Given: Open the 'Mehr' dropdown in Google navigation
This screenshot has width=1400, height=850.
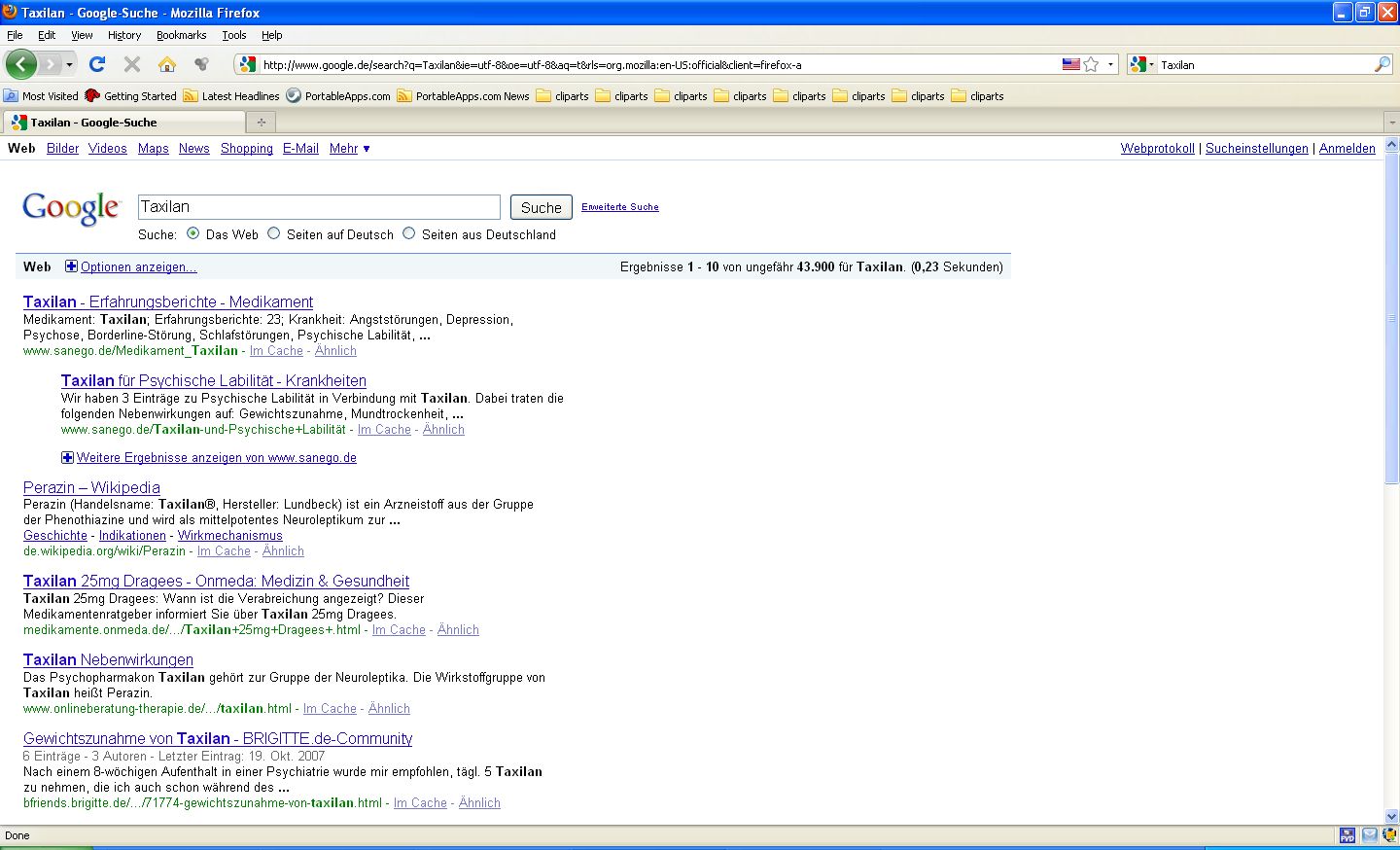Looking at the screenshot, I should pyautogui.click(x=349, y=149).
